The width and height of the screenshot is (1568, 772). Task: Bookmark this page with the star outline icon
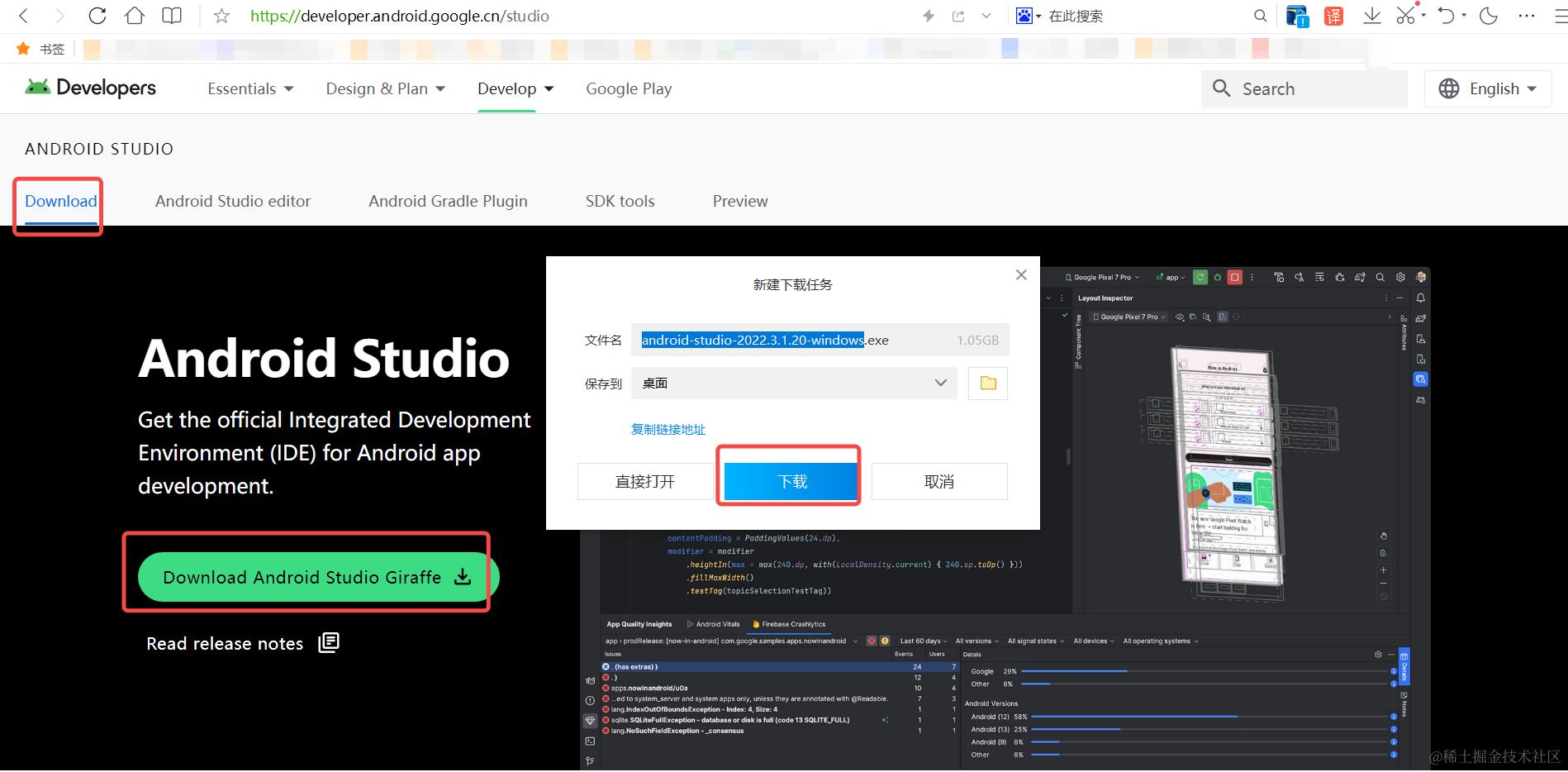pos(221,16)
